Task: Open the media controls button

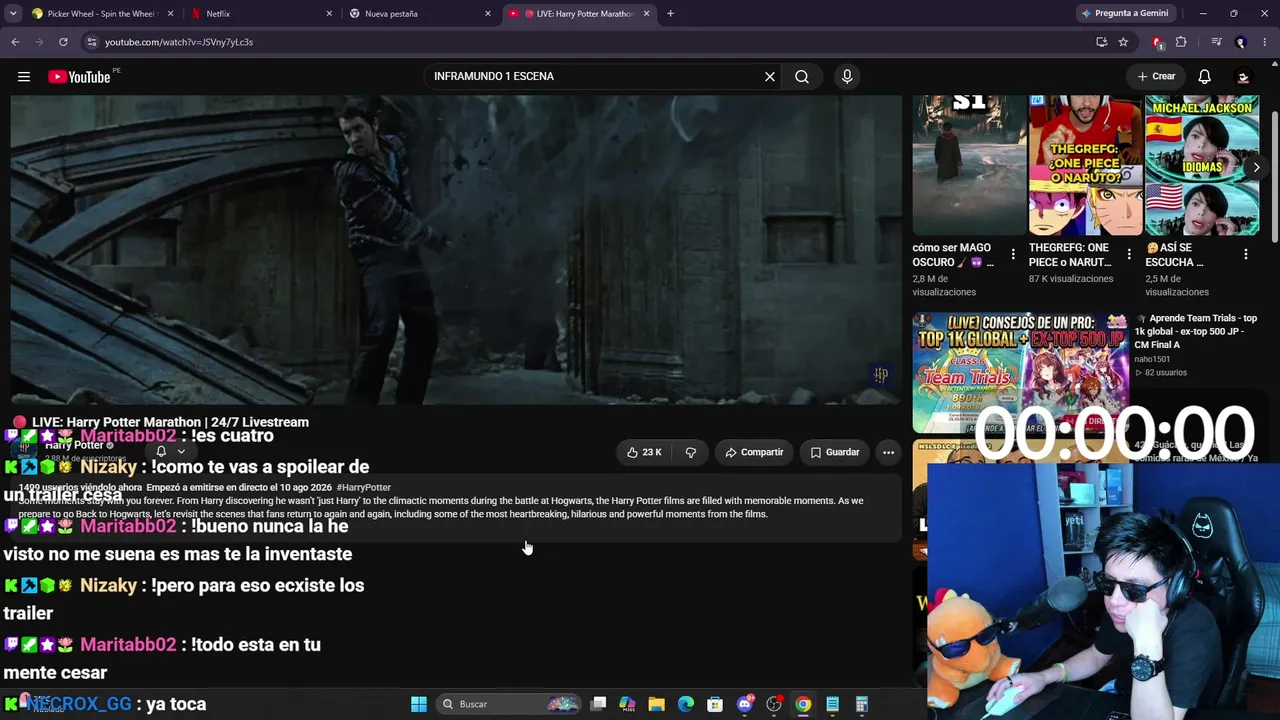Action: click(1216, 42)
